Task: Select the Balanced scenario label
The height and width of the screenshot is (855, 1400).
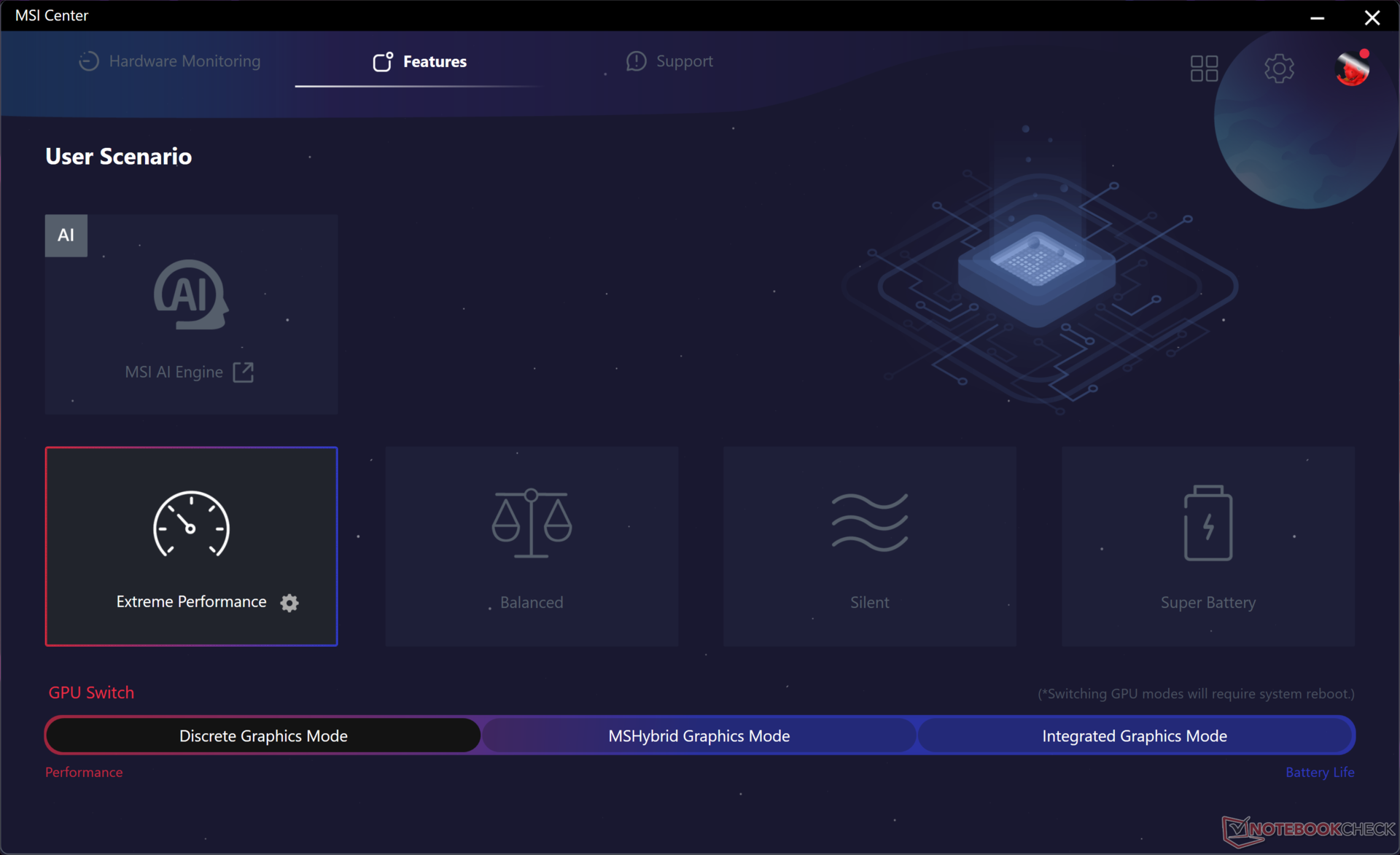Action: click(x=532, y=603)
